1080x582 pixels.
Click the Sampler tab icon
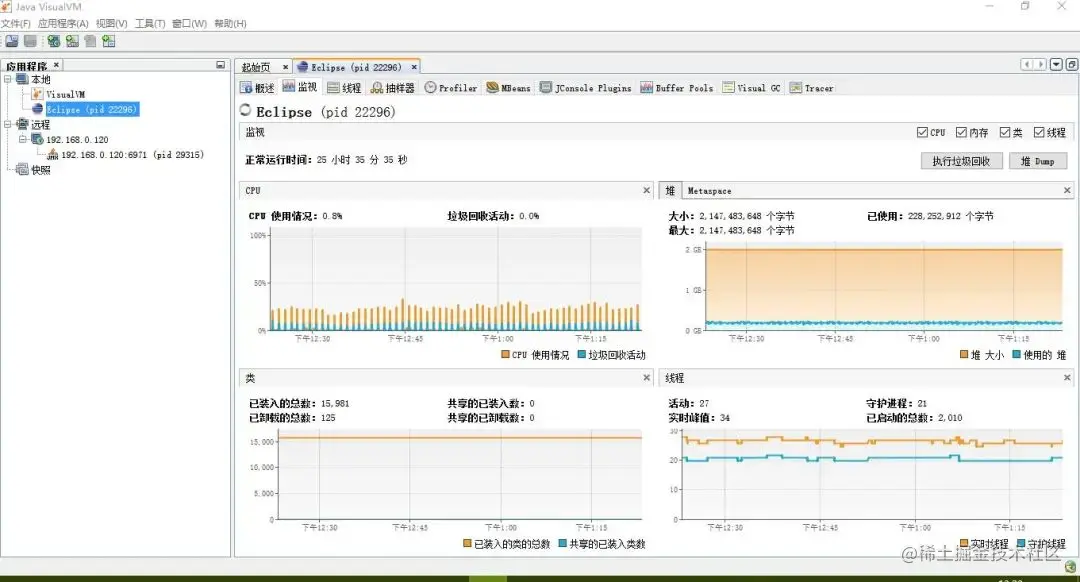(x=377, y=87)
